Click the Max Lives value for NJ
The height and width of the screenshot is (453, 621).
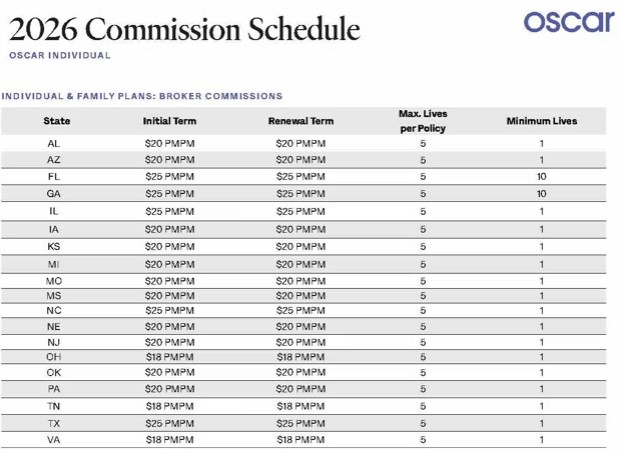pyautogui.click(x=422, y=341)
